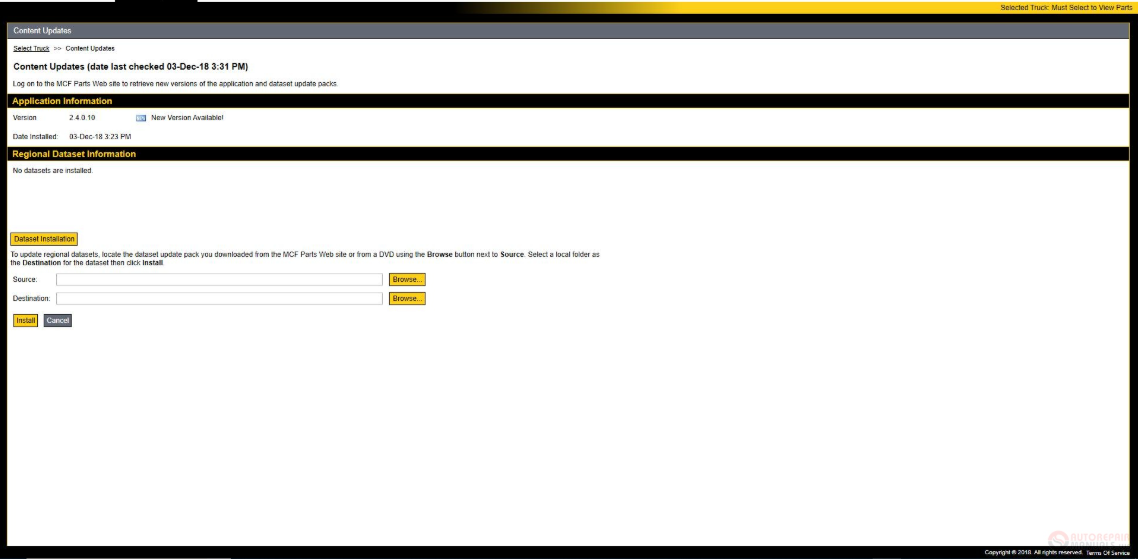Click the 'No datasets are installed.' message
This screenshot has width=1138, height=560.
click(53, 171)
